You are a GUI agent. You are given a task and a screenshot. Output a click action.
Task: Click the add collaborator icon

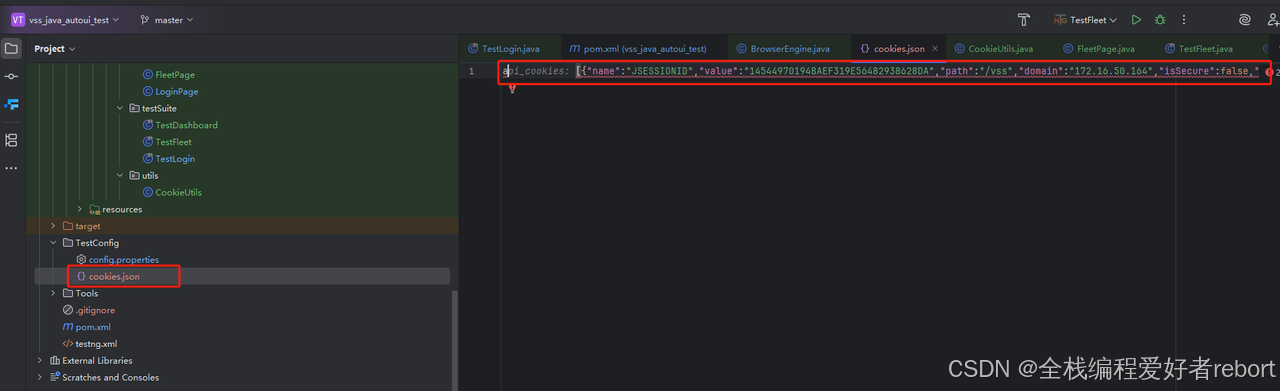pos(1273,19)
